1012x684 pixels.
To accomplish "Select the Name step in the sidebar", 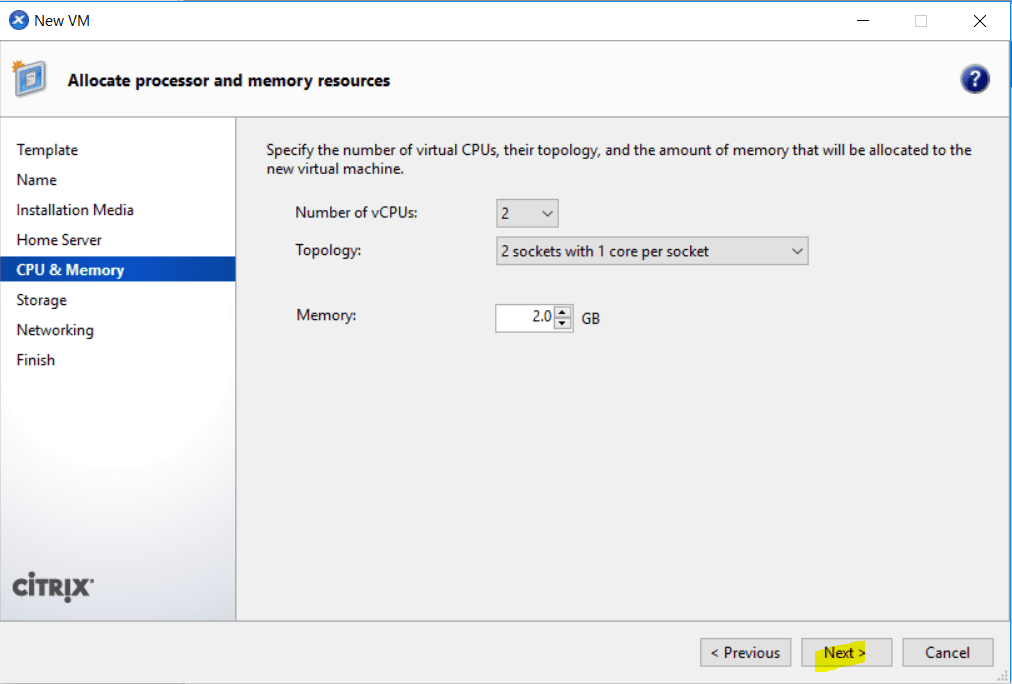I will pyautogui.click(x=36, y=179).
